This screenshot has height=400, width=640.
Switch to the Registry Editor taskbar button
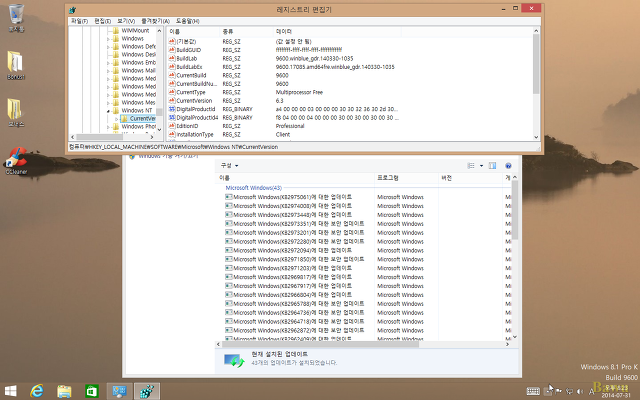(147, 391)
